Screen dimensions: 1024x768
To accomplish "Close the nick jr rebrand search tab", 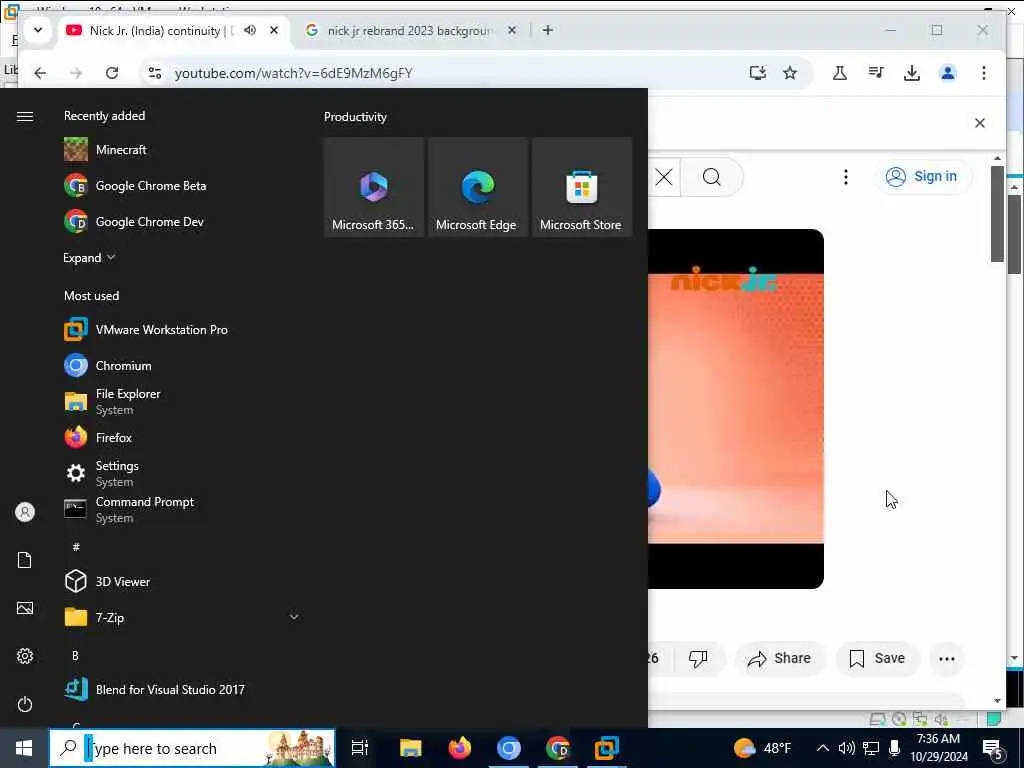I will point(512,31).
